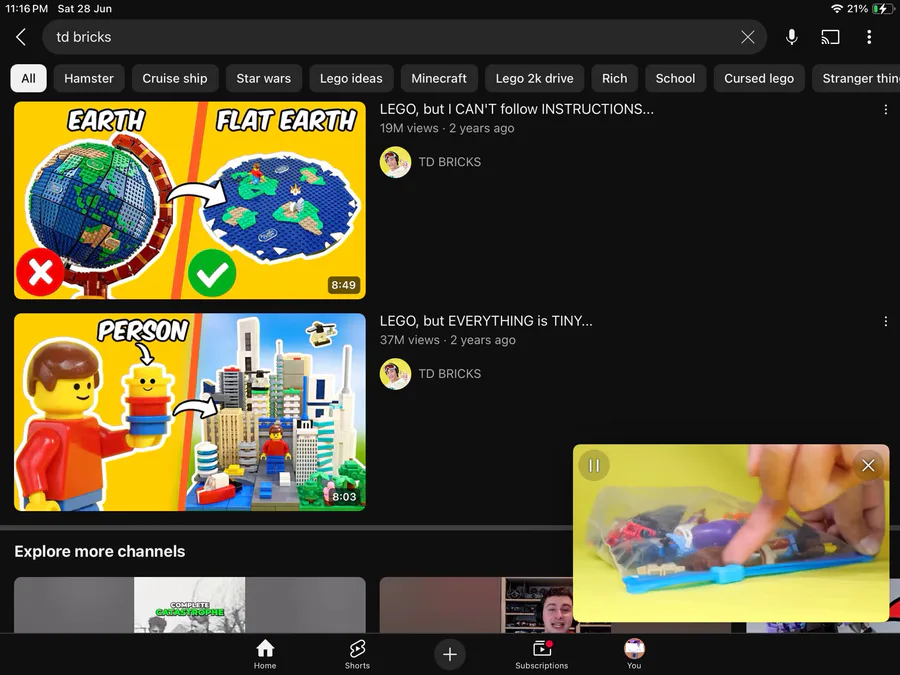Select the School filter chip
The width and height of the screenshot is (900, 675).
click(676, 79)
